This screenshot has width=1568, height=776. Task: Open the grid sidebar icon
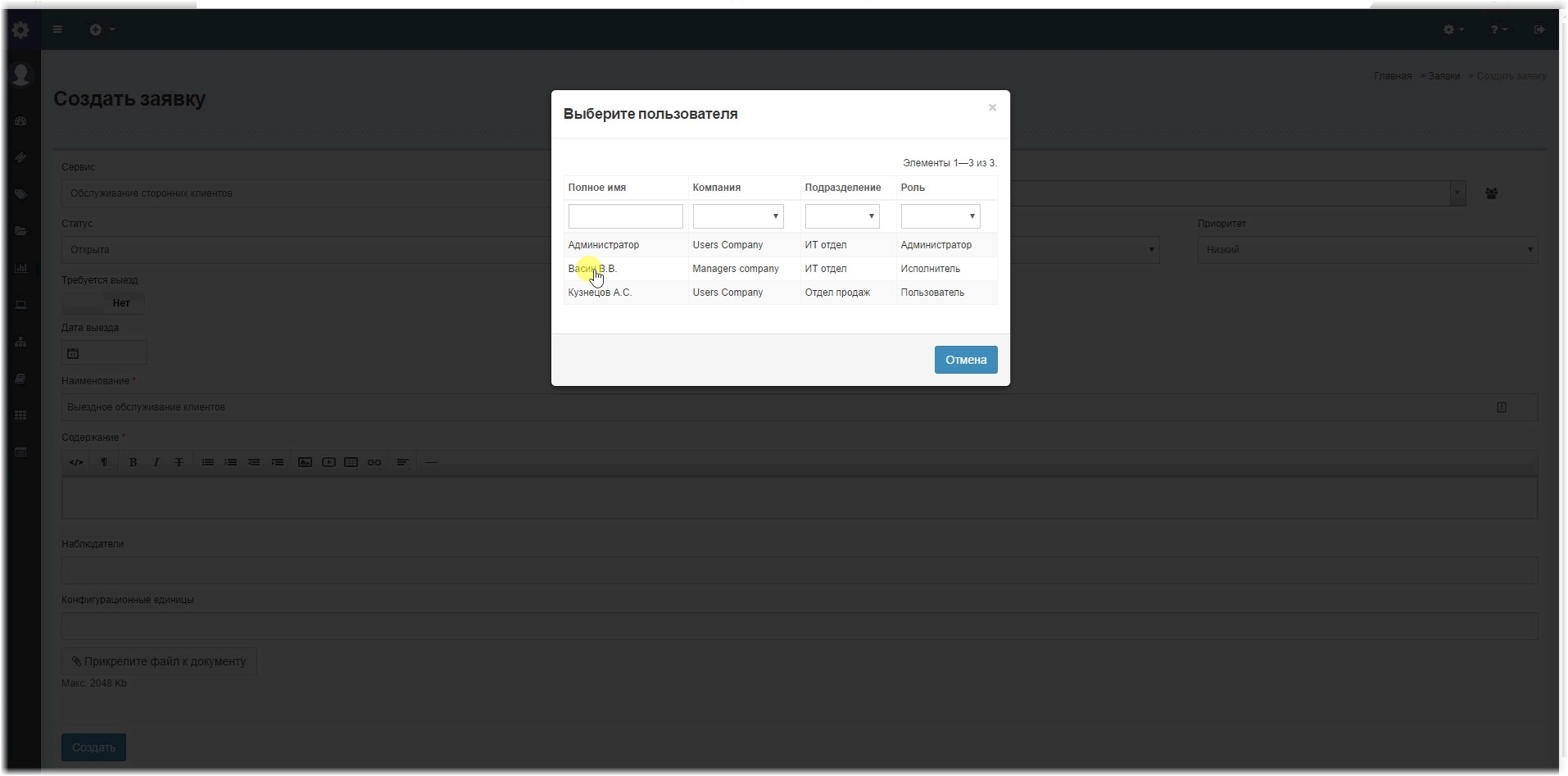tap(21, 415)
